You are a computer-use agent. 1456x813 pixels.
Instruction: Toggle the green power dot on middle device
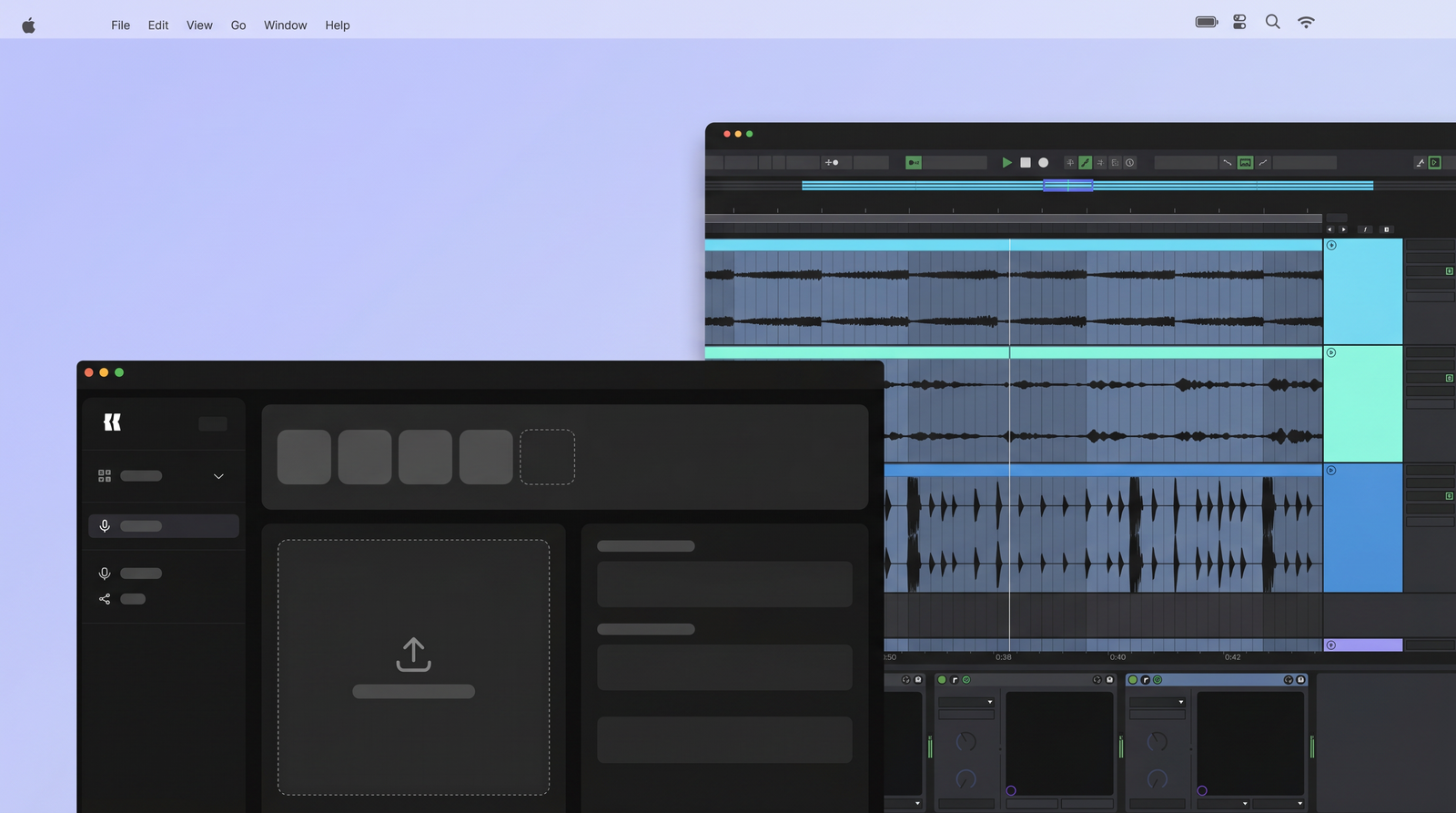tap(942, 680)
